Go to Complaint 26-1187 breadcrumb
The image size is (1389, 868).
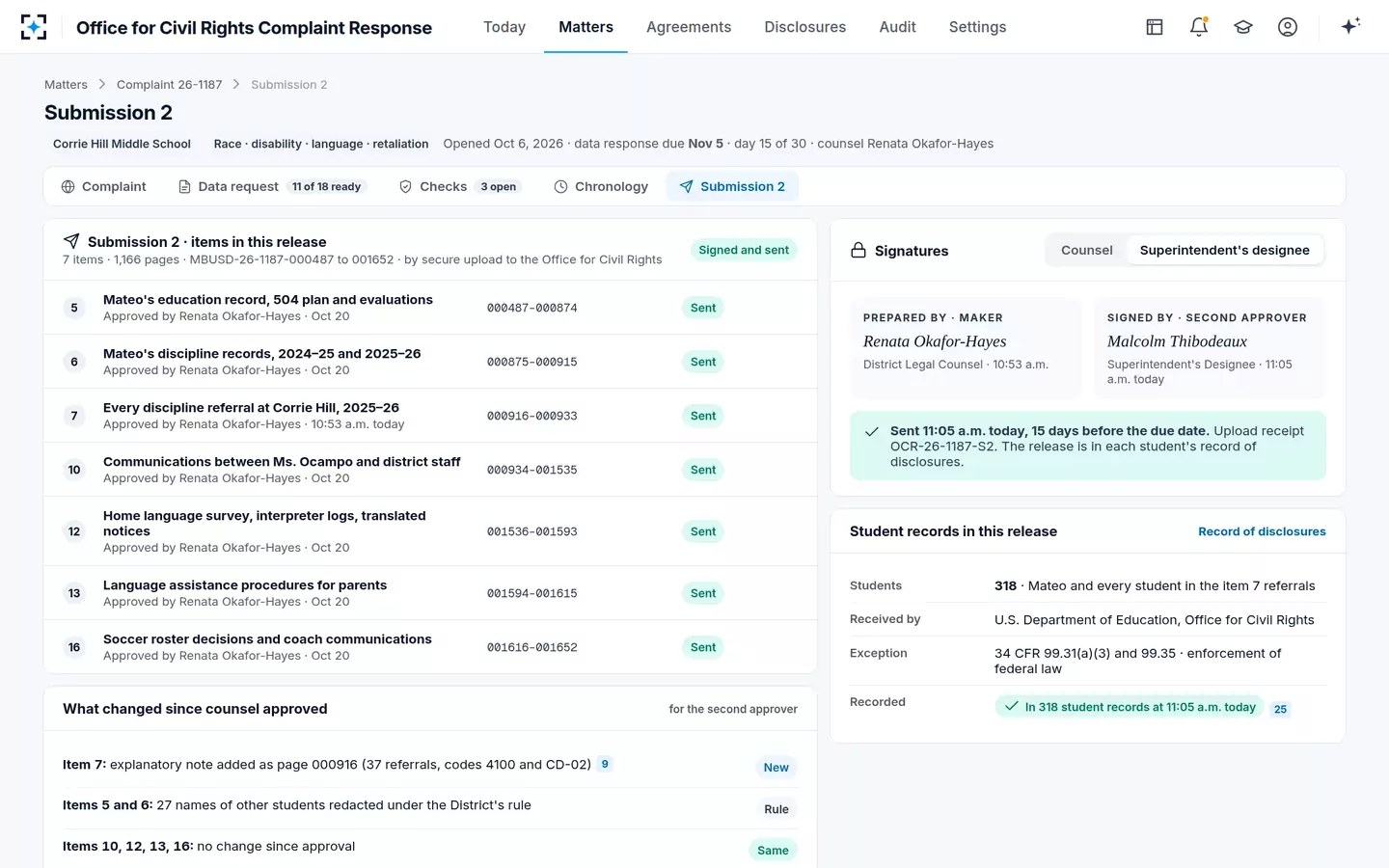(169, 85)
